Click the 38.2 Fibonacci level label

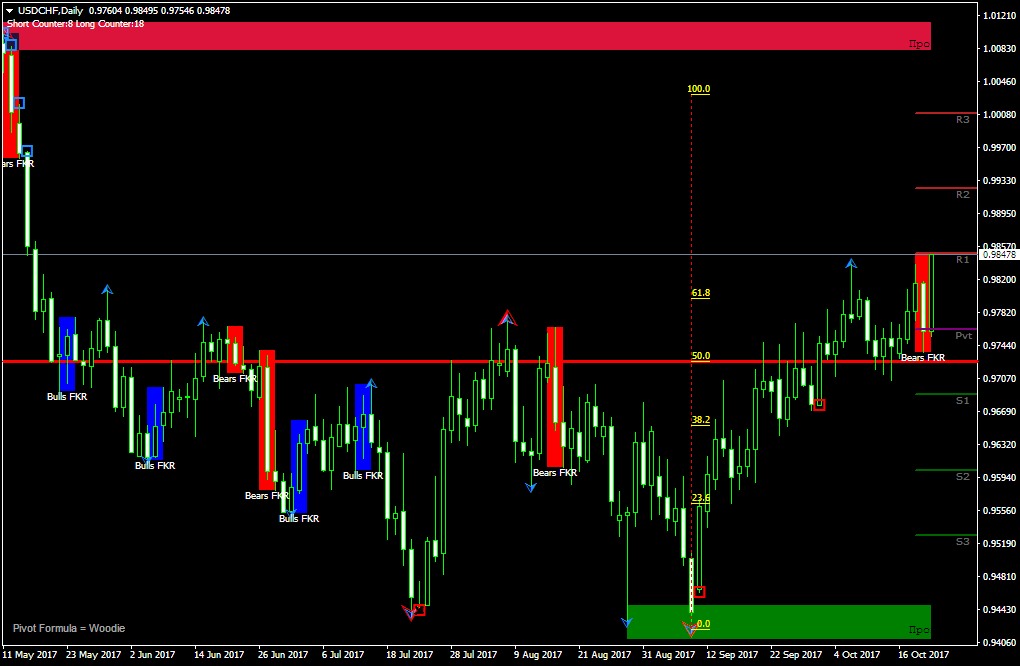coord(701,420)
